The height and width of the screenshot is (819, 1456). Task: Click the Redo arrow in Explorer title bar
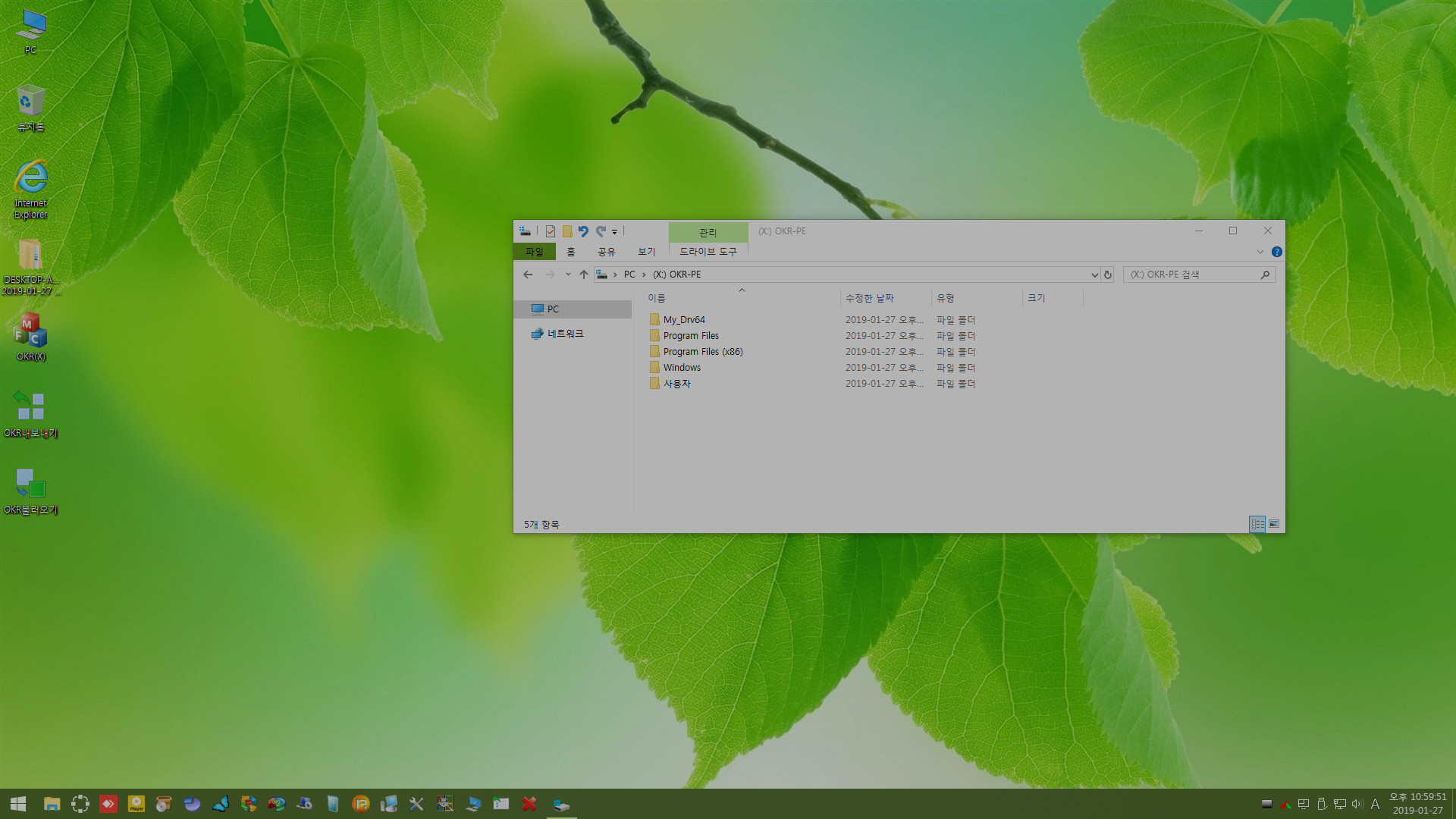(601, 231)
